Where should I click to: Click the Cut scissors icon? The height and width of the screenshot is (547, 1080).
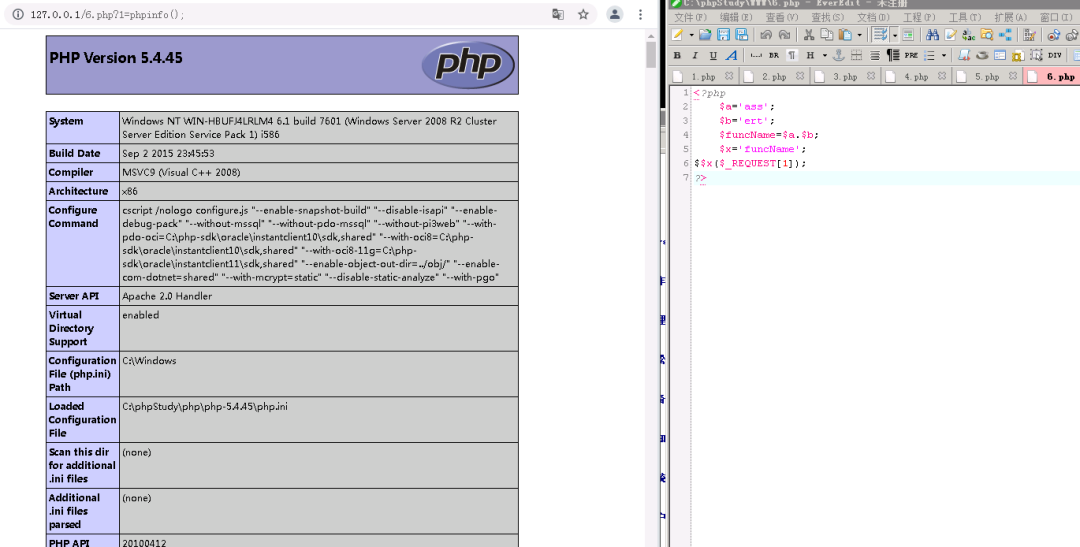(x=809, y=34)
